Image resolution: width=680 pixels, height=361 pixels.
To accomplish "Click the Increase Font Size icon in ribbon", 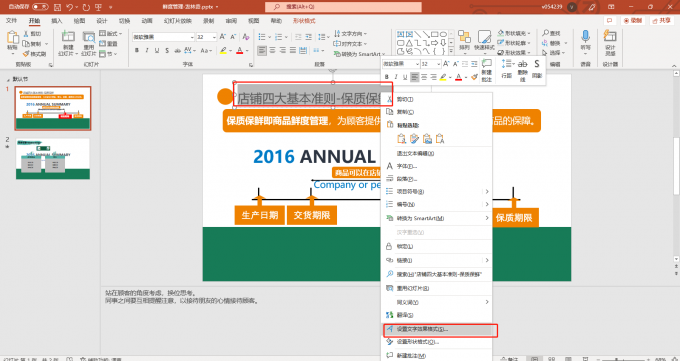I will [222, 37].
